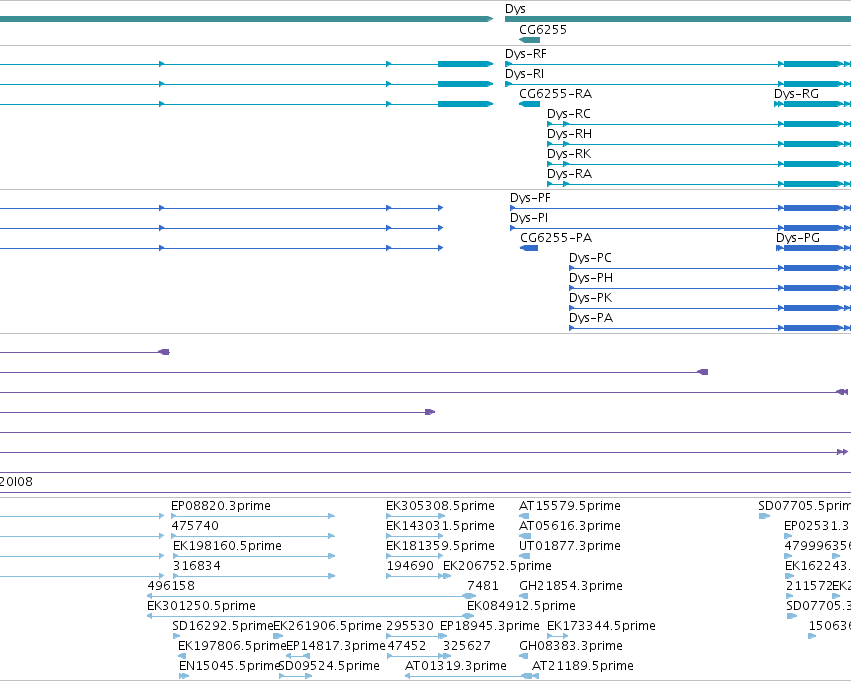
Task: Click the Dys gene label
Action: point(515,9)
